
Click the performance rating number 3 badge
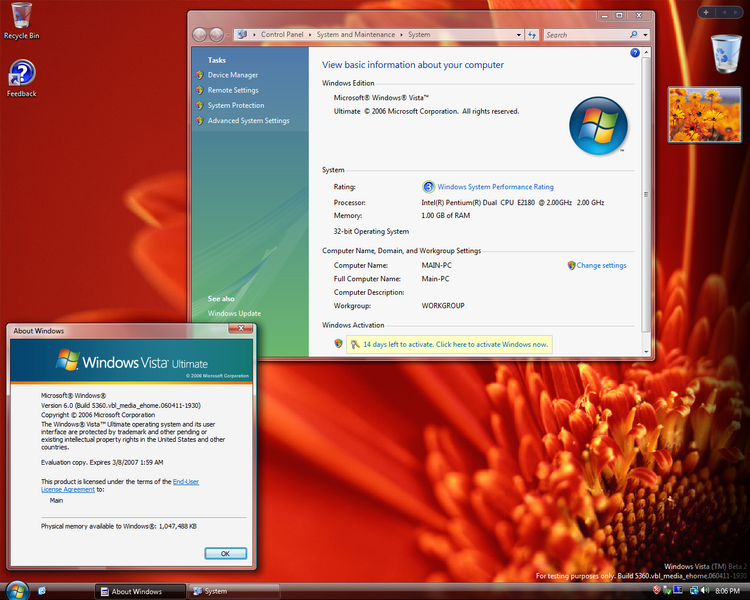click(428, 187)
